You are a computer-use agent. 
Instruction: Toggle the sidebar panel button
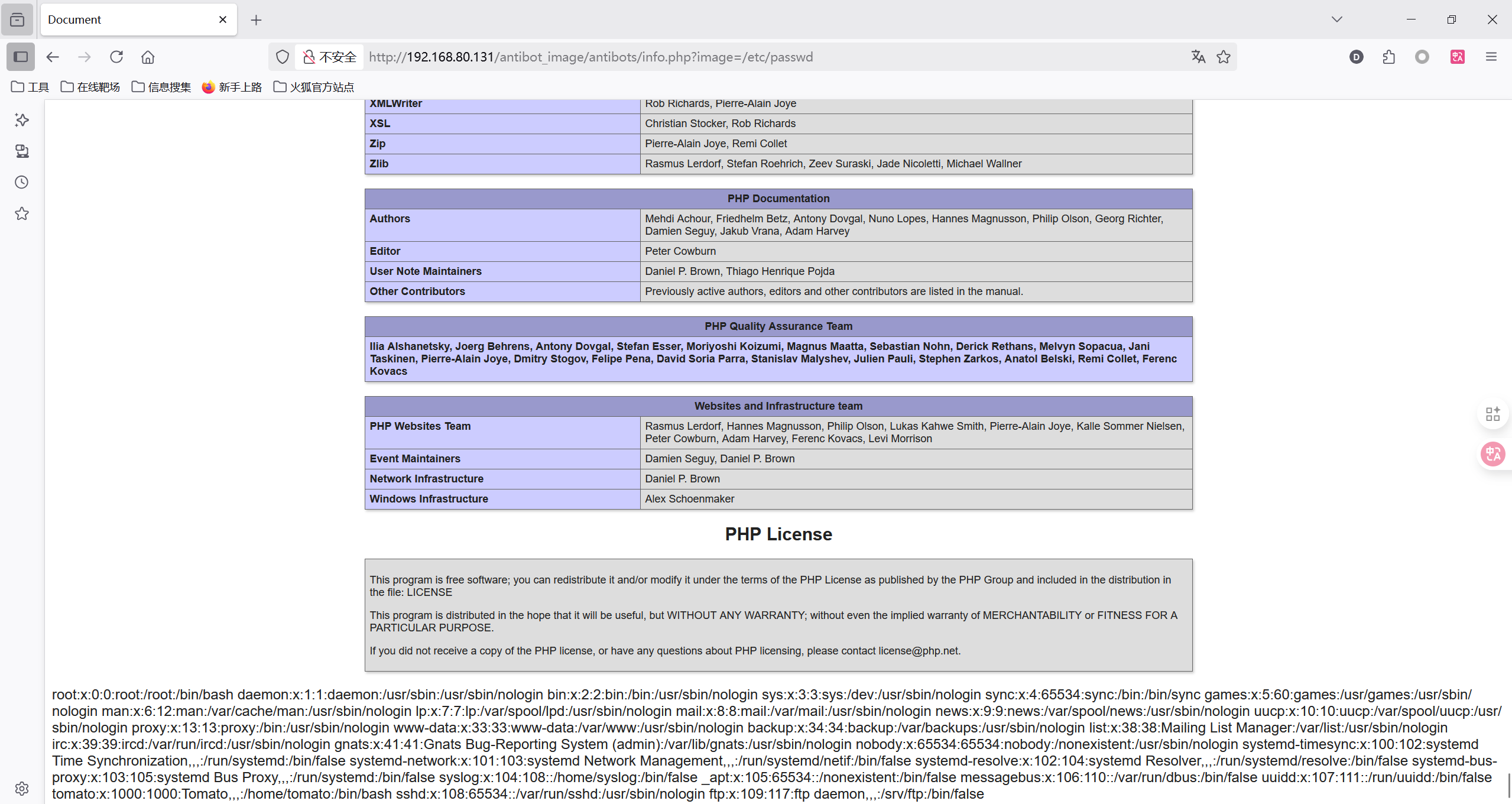pyautogui.click(x=21, y=57)
